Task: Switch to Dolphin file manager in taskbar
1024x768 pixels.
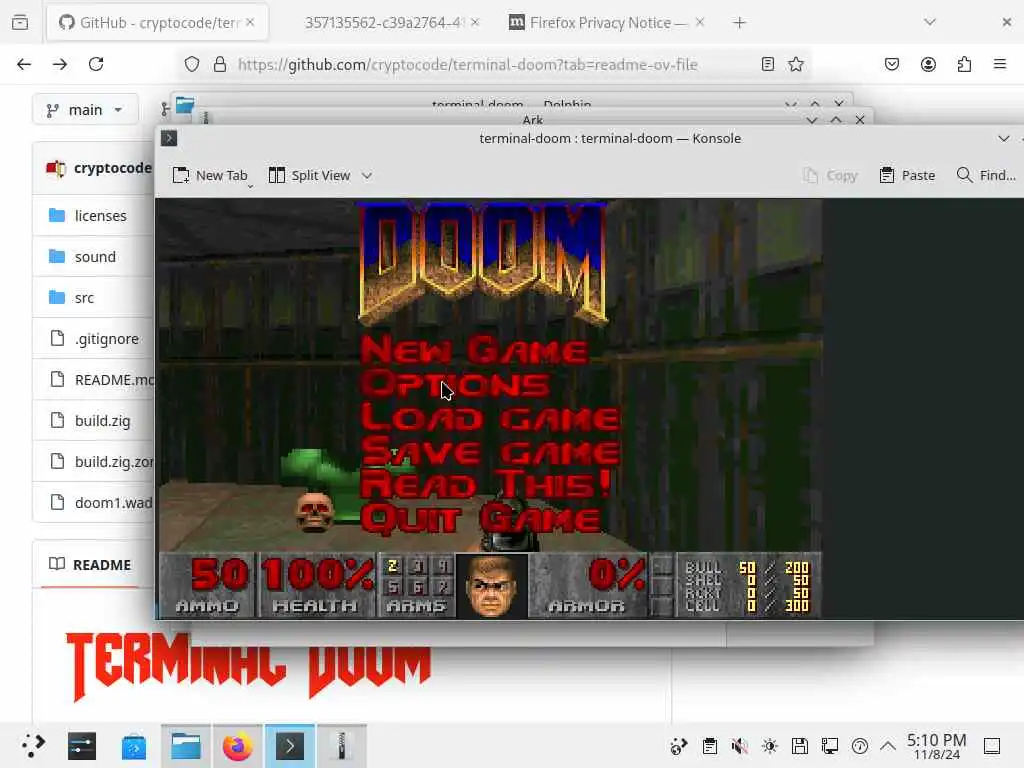Action: [x=185, y=746]
